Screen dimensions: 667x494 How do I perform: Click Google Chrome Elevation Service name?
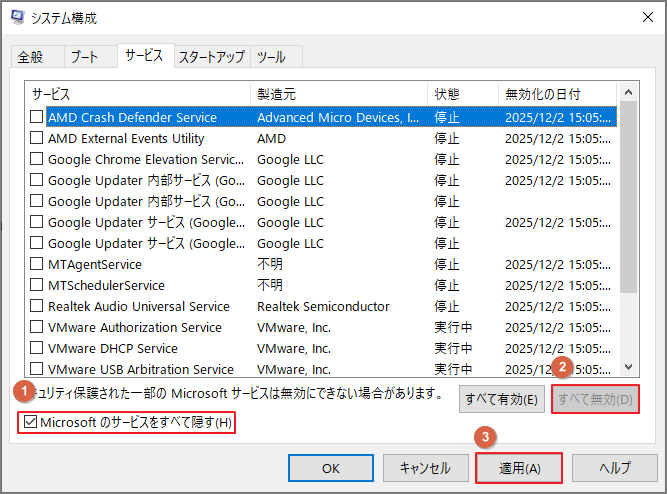click(x=146, y=159)
